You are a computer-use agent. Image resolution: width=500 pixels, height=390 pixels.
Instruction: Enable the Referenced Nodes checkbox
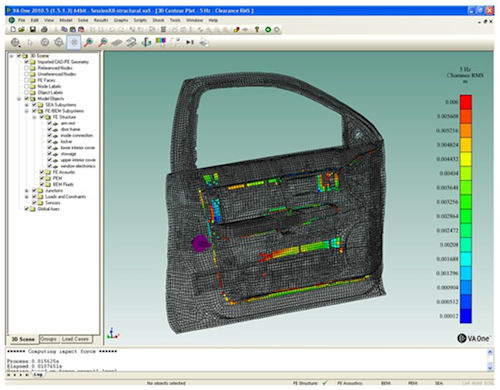pos(26,68)
